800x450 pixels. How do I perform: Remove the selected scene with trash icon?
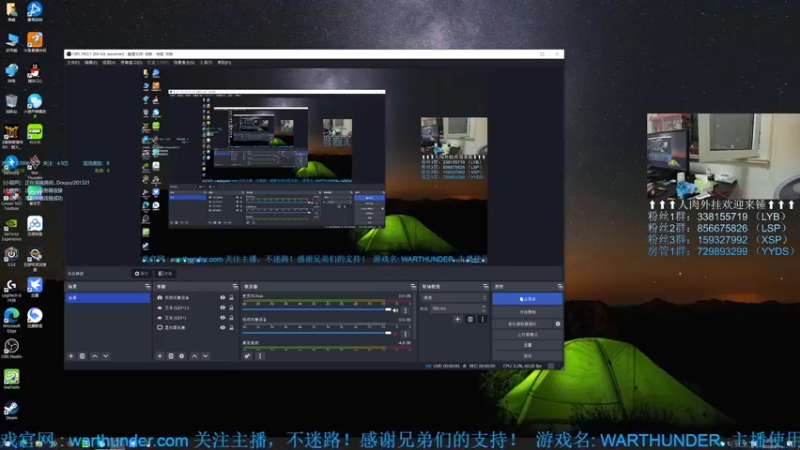(x=82, y=356)
